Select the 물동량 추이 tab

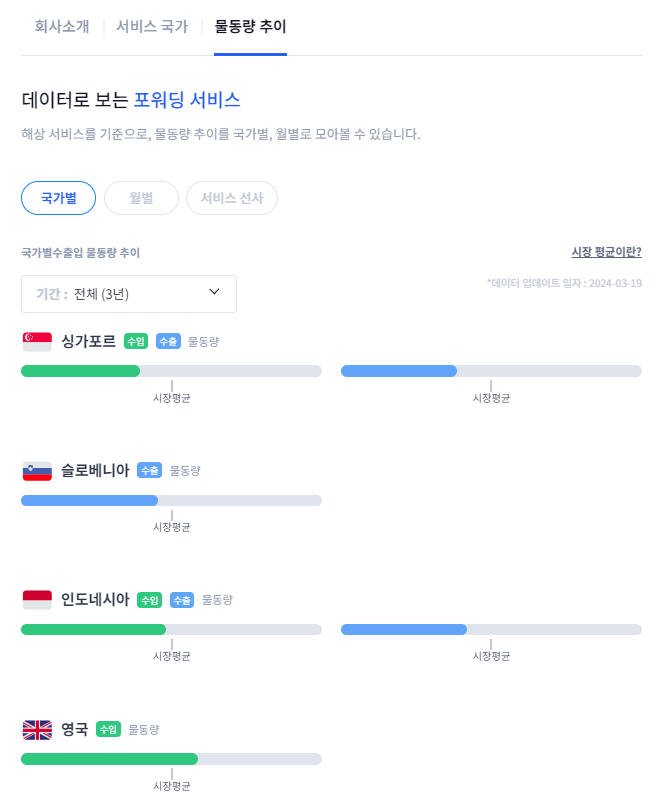(250, 26)
